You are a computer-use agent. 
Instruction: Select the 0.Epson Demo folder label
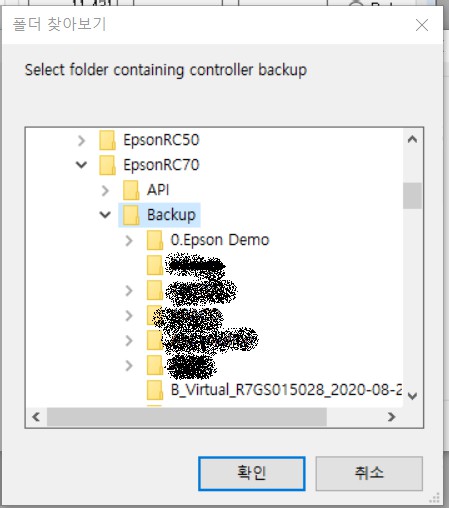[x=220, y=240]
